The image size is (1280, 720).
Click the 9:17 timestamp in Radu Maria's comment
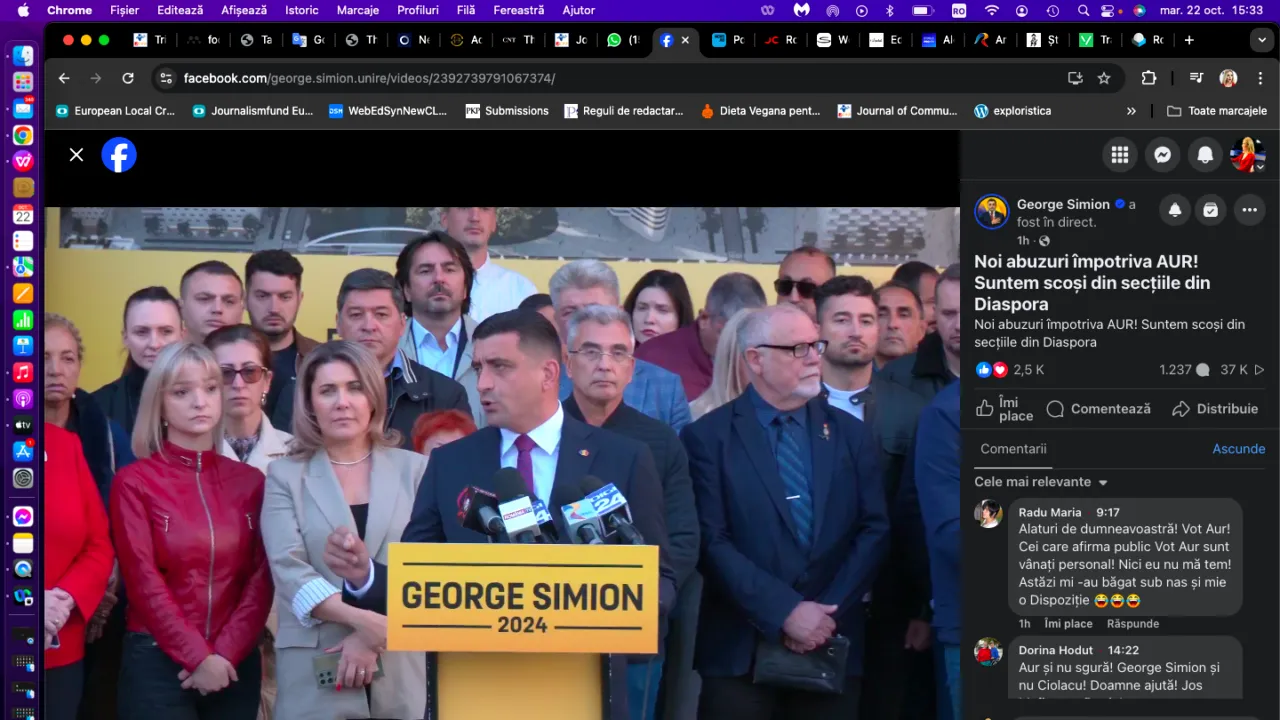pos(1107,512)
